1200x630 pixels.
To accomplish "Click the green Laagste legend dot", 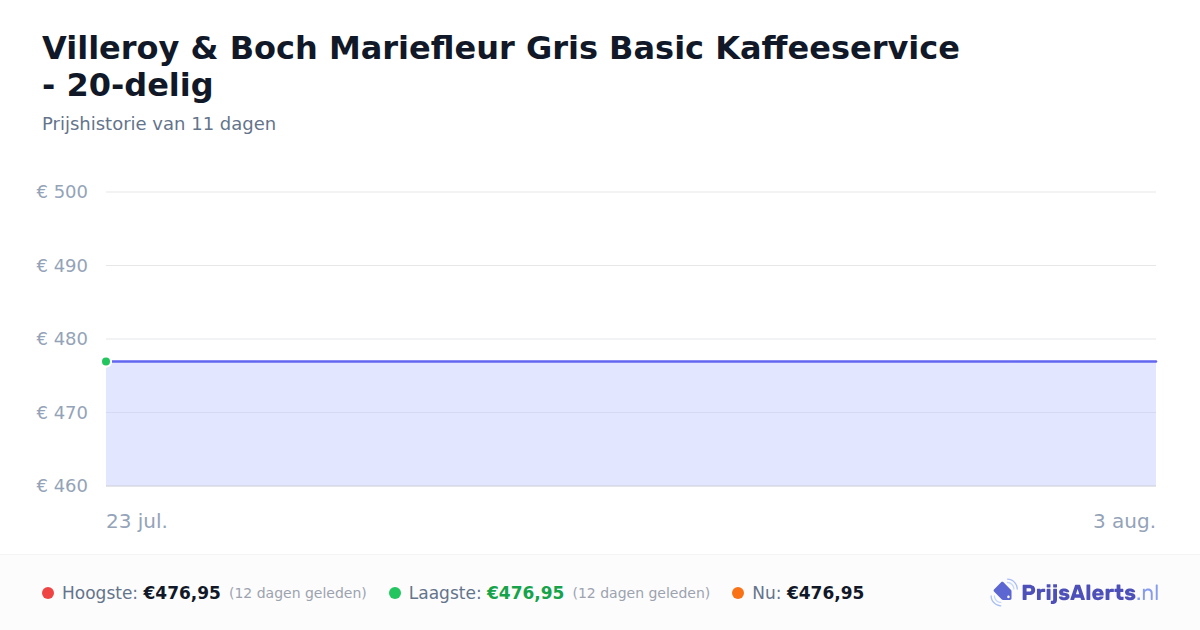I will tap(395, 593).
